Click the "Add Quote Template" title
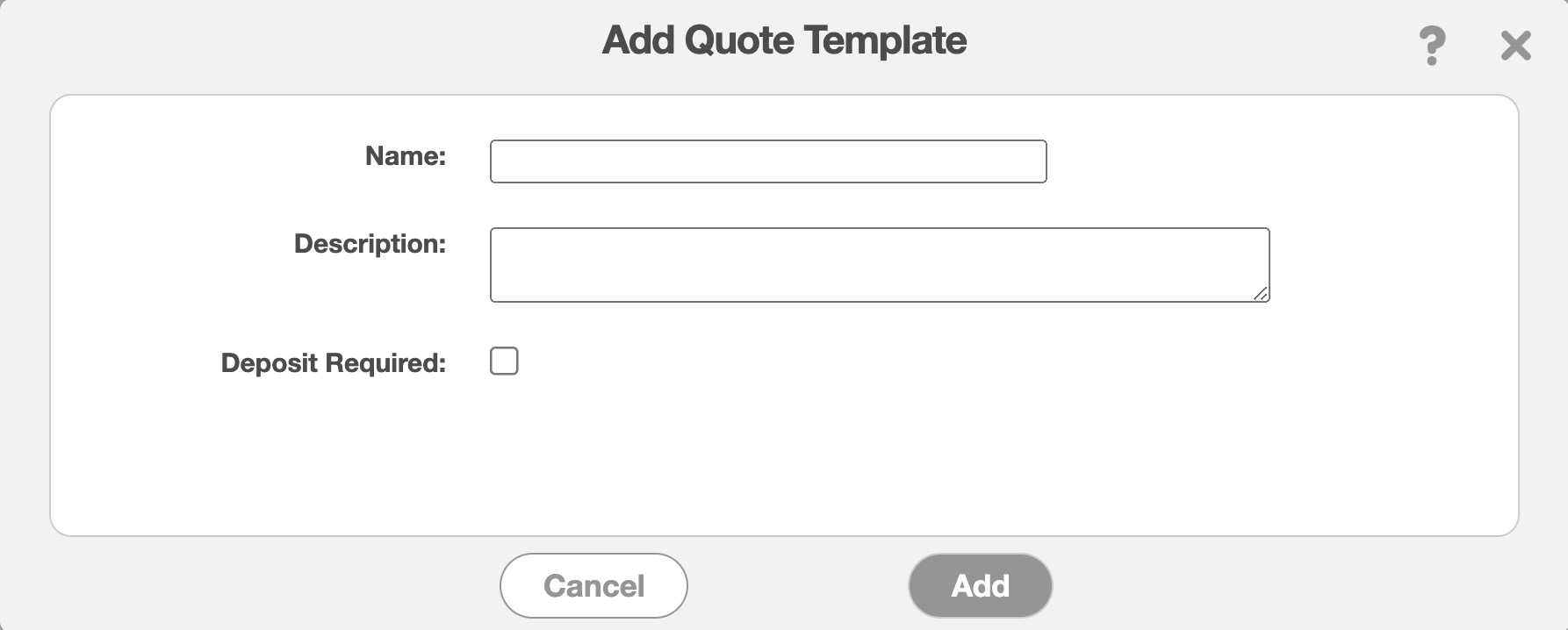This screenshot has width=1568, height=630. pos(784,40)
